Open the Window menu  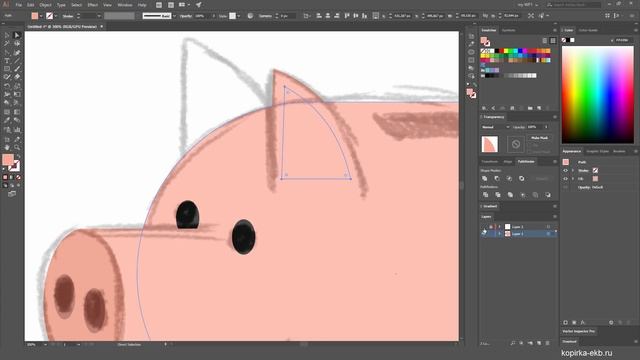coord(124,5)
